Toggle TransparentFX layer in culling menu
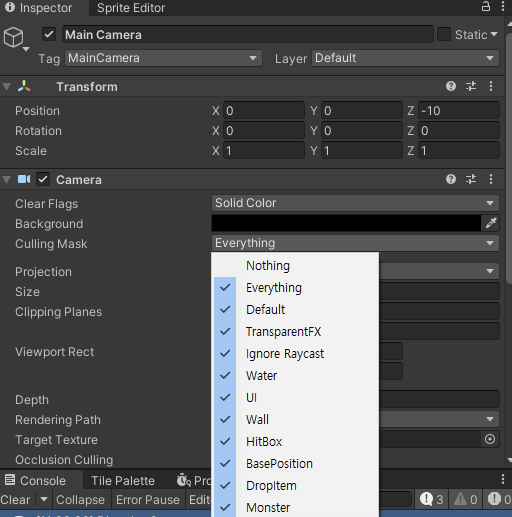The image size is (512, 517). pos(295,331)
